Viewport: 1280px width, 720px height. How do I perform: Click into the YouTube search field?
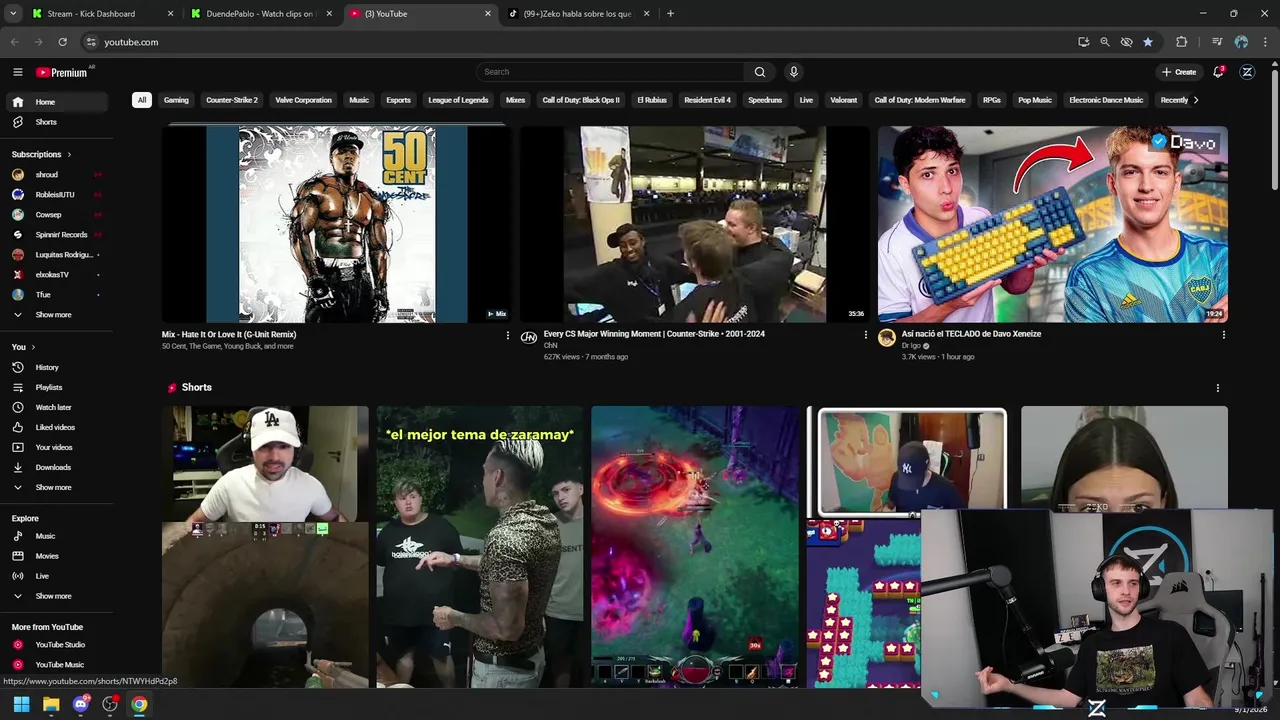tap(610, 72)
